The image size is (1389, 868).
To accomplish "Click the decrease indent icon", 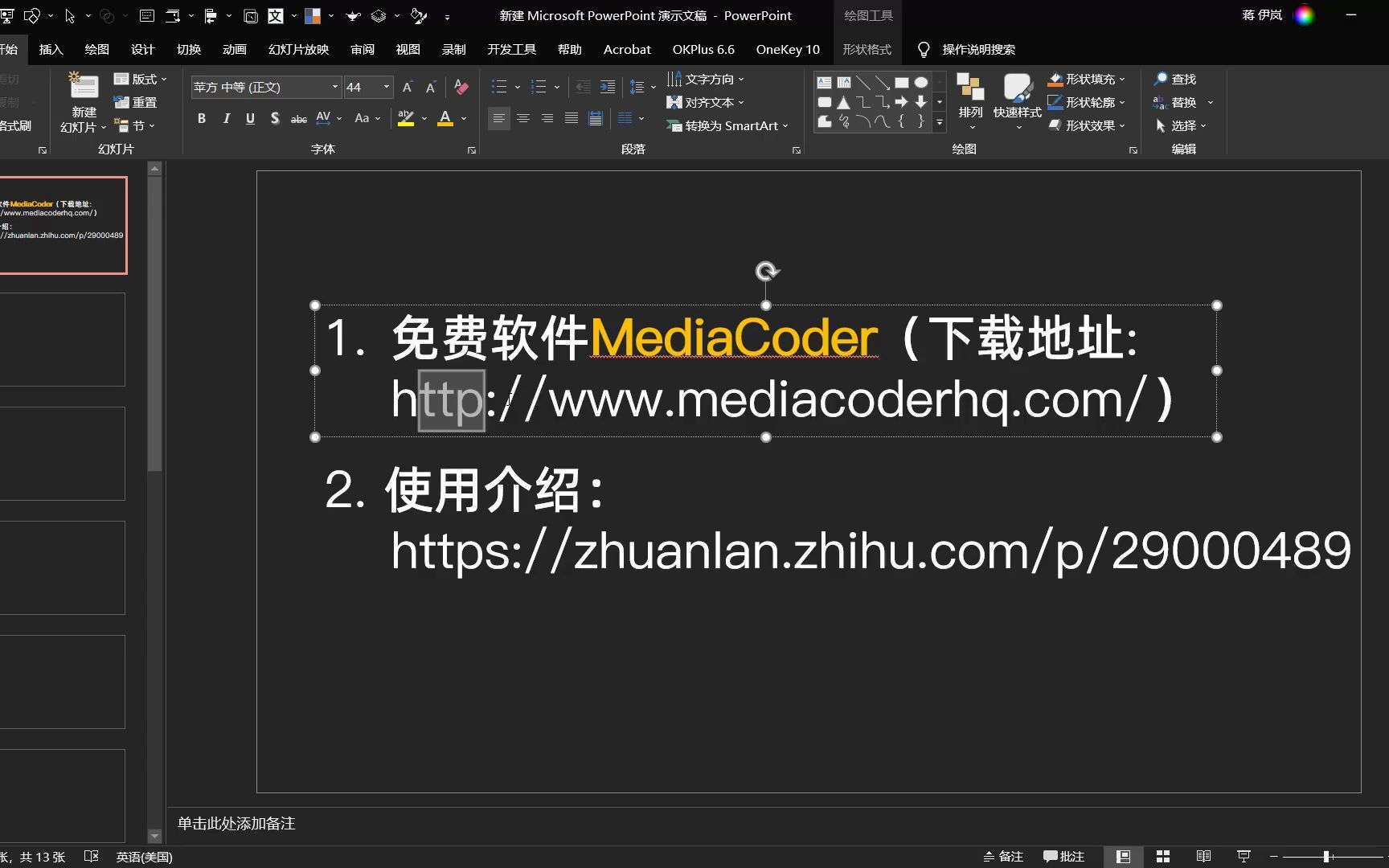I will coord(584,87).
